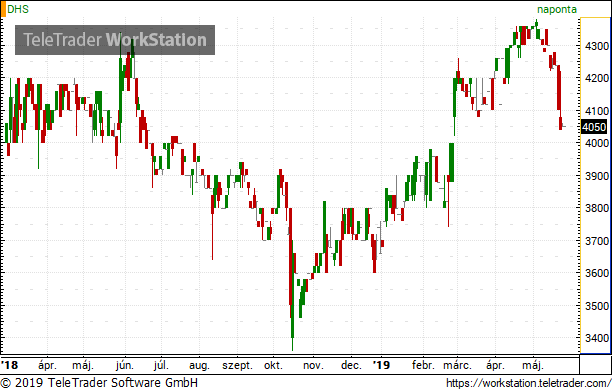Click the orange marker beside DHS

3,9
